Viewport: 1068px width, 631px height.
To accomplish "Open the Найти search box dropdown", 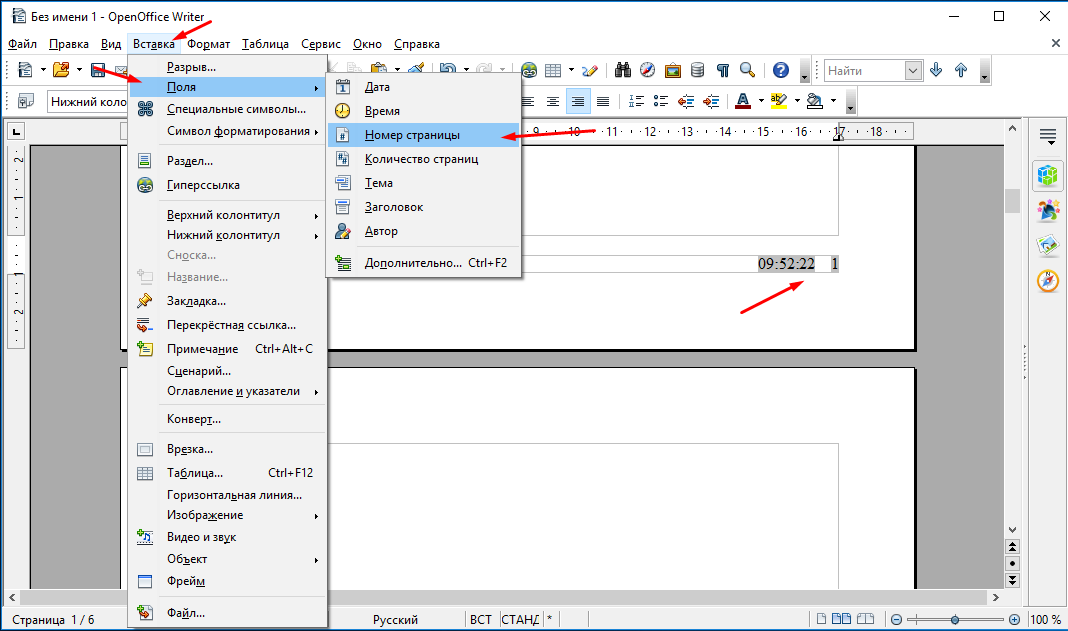I will click(913, 70).
